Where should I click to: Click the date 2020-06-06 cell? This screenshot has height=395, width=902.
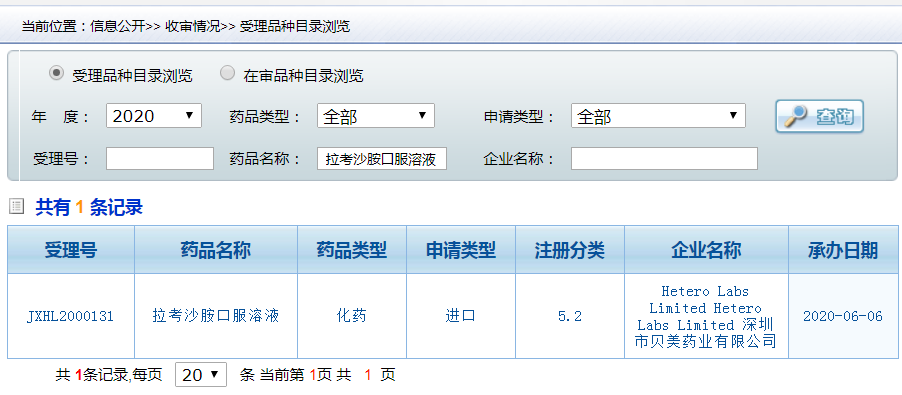843,316
